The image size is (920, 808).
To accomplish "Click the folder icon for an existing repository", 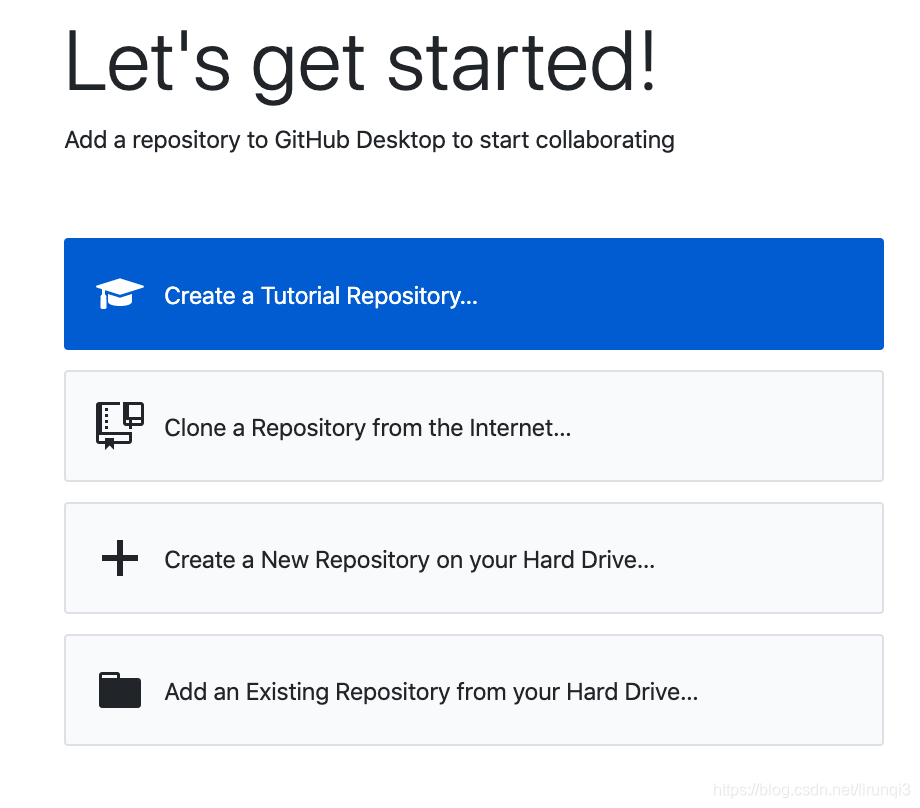I will 120,690.
